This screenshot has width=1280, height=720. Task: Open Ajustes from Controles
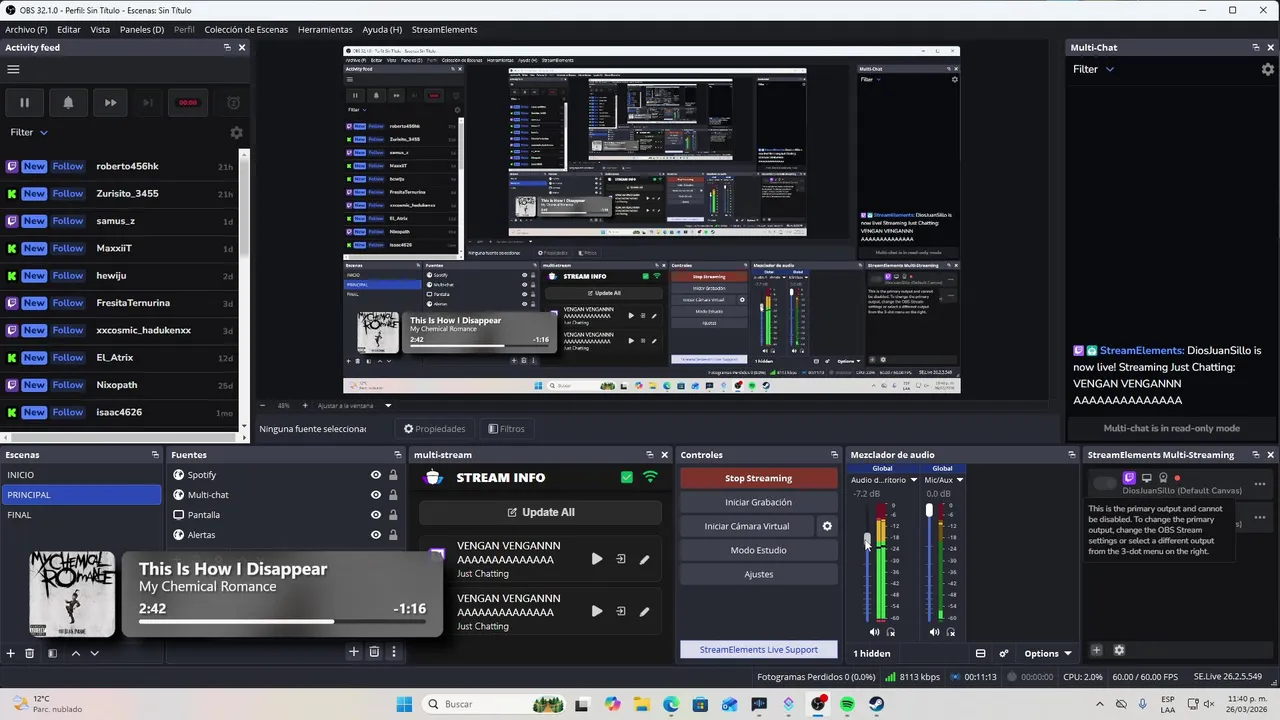[x=758, y=574]
